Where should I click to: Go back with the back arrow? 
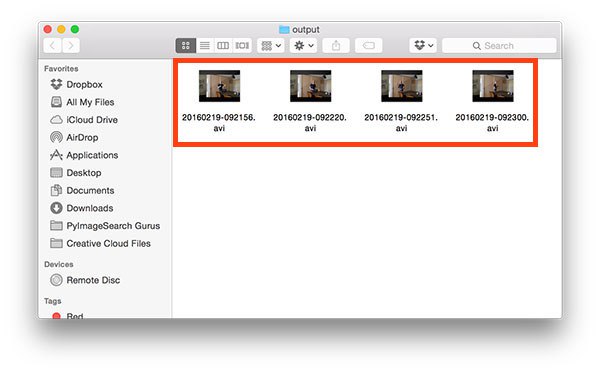52,46
